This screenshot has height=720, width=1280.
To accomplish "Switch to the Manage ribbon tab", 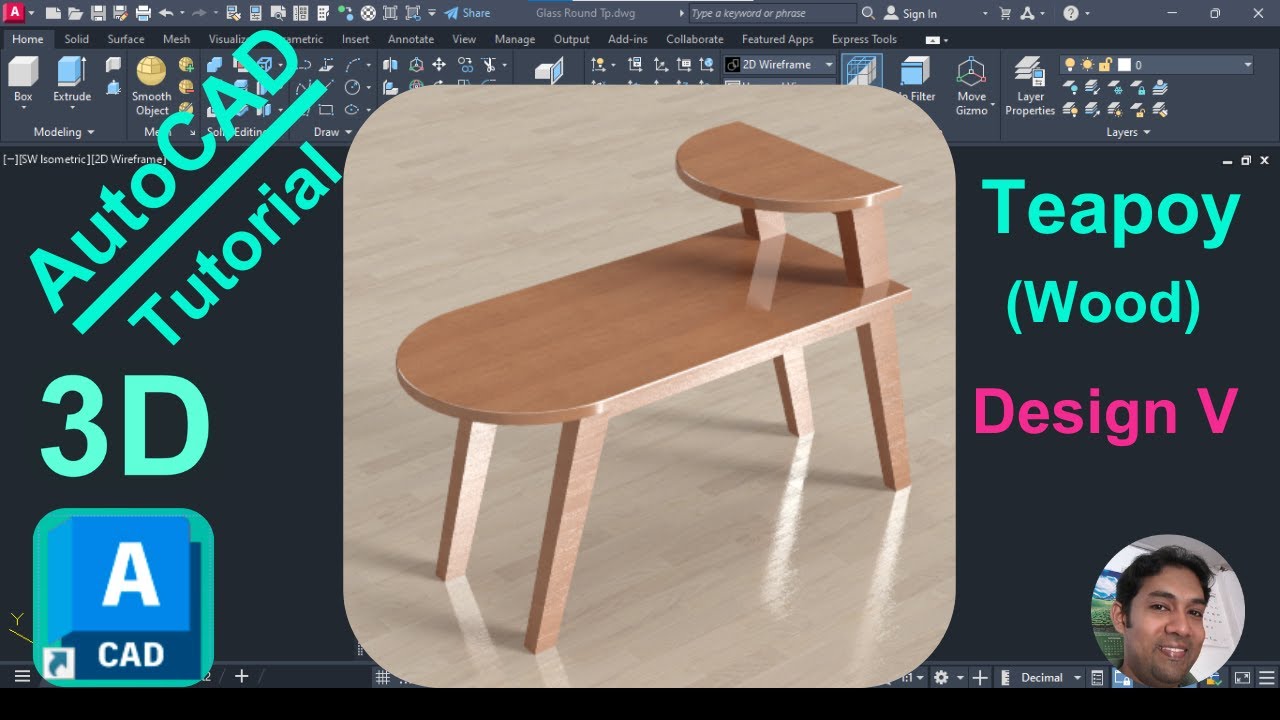I will coord(515,39).
